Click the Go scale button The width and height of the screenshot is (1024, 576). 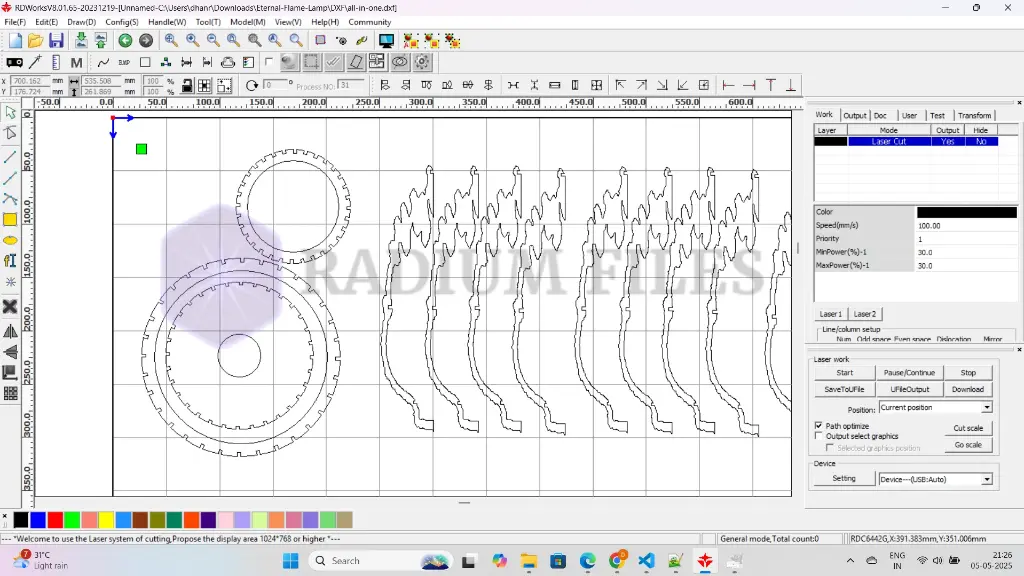tap(968, 445)
